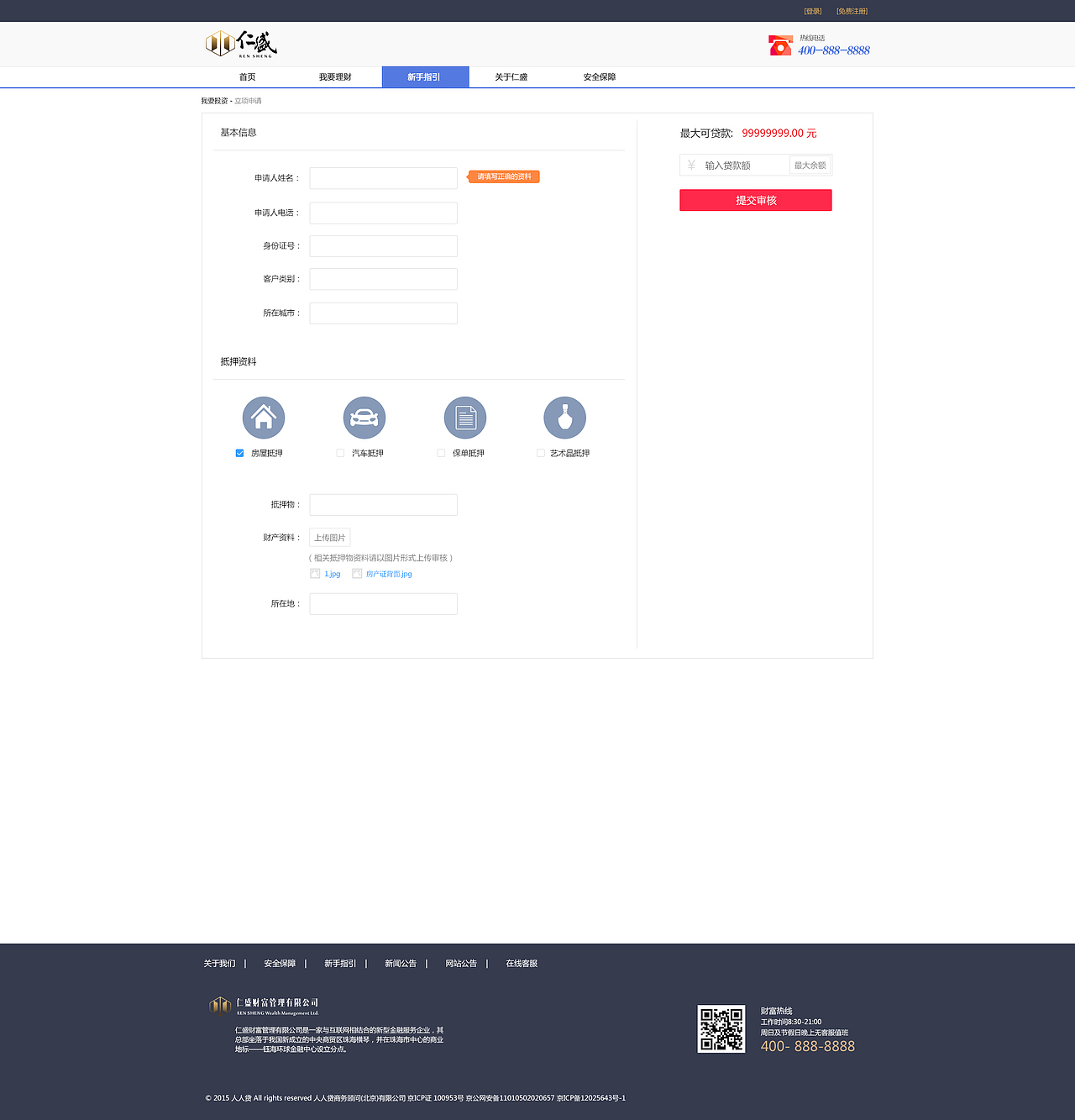Click the 最大余额 button
This screenshot has width=1075, height=1120.
pos(810,166)
